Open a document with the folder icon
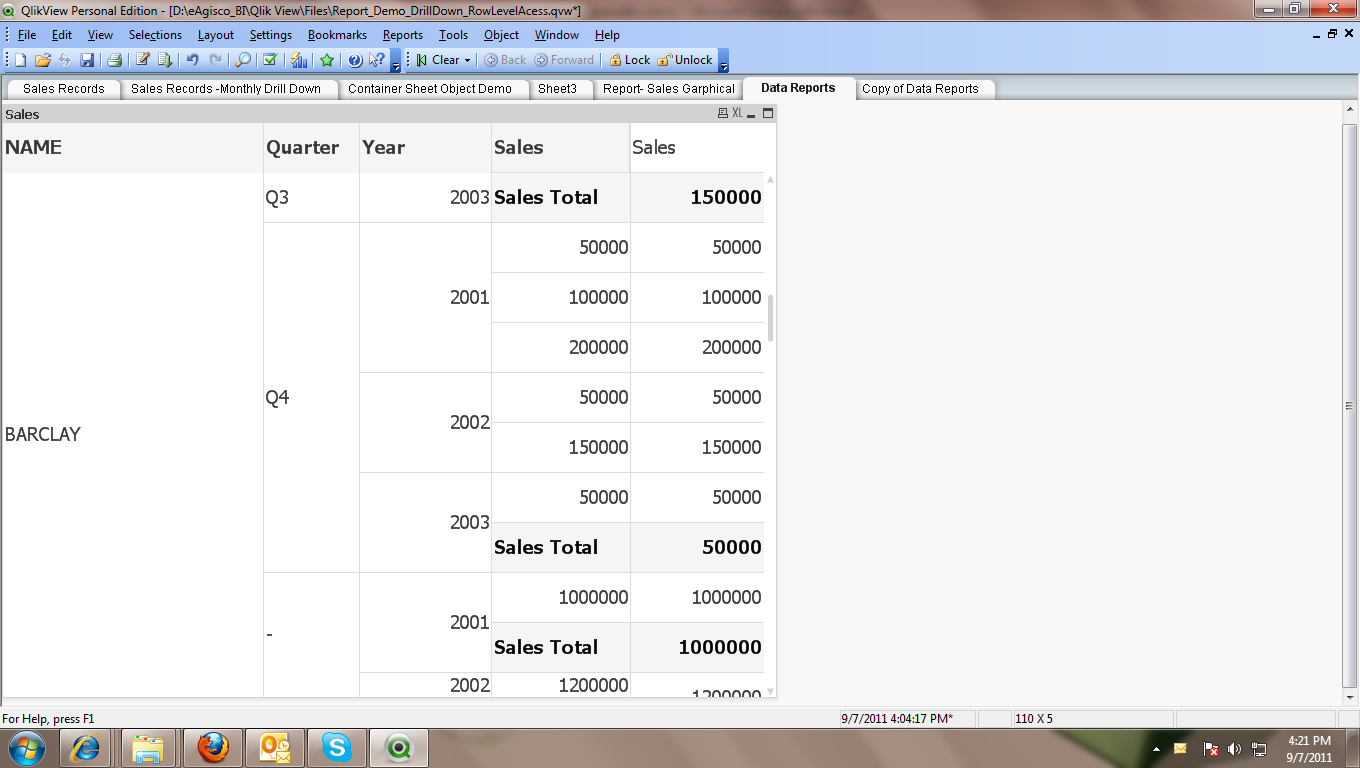The width and height of the screenshot is (1360, 768). point(43,60)
